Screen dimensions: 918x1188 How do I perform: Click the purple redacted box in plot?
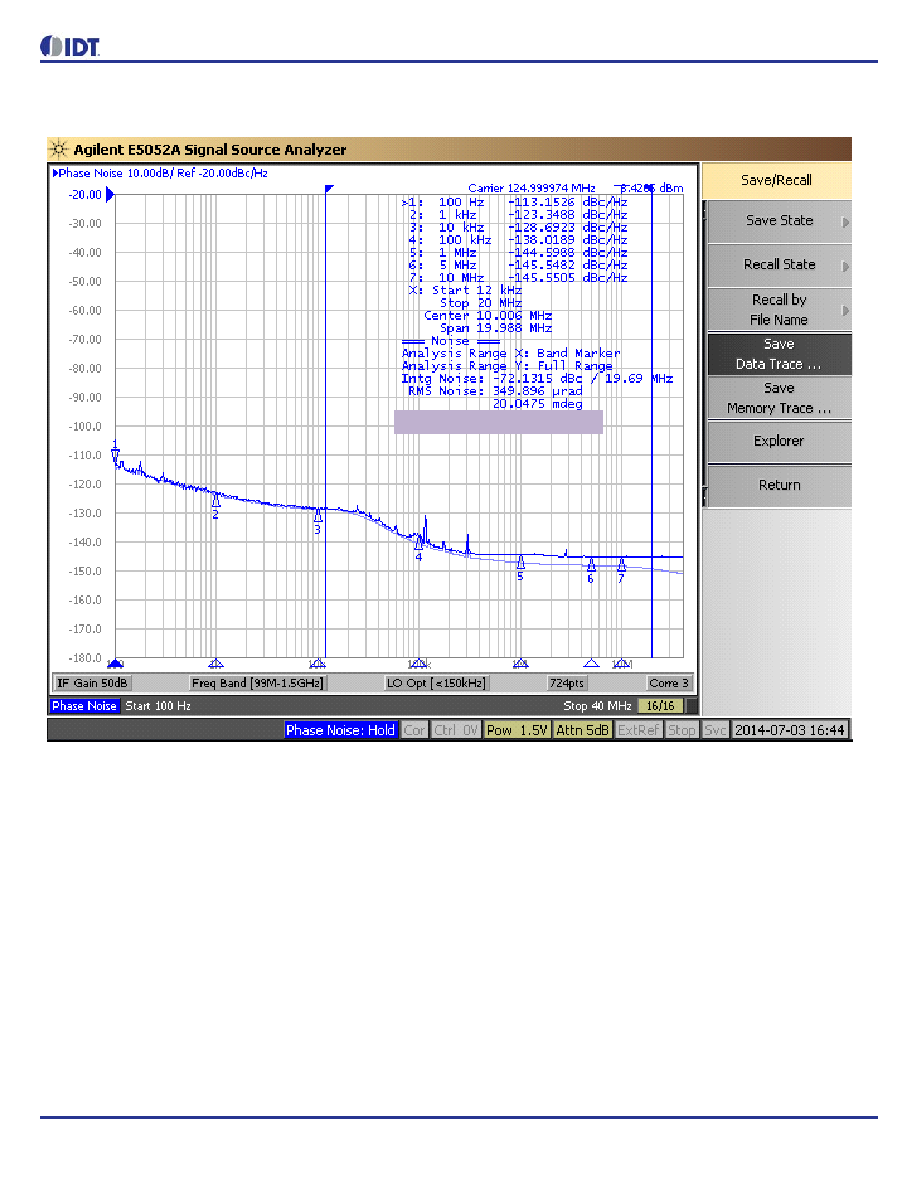tap(498, 422)
